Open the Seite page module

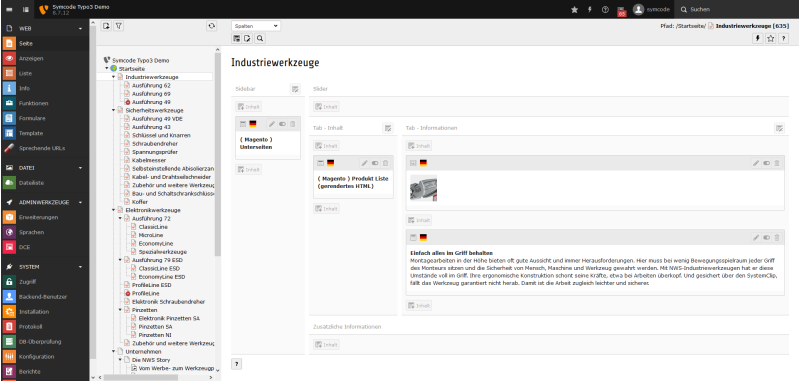click(44, 43)
